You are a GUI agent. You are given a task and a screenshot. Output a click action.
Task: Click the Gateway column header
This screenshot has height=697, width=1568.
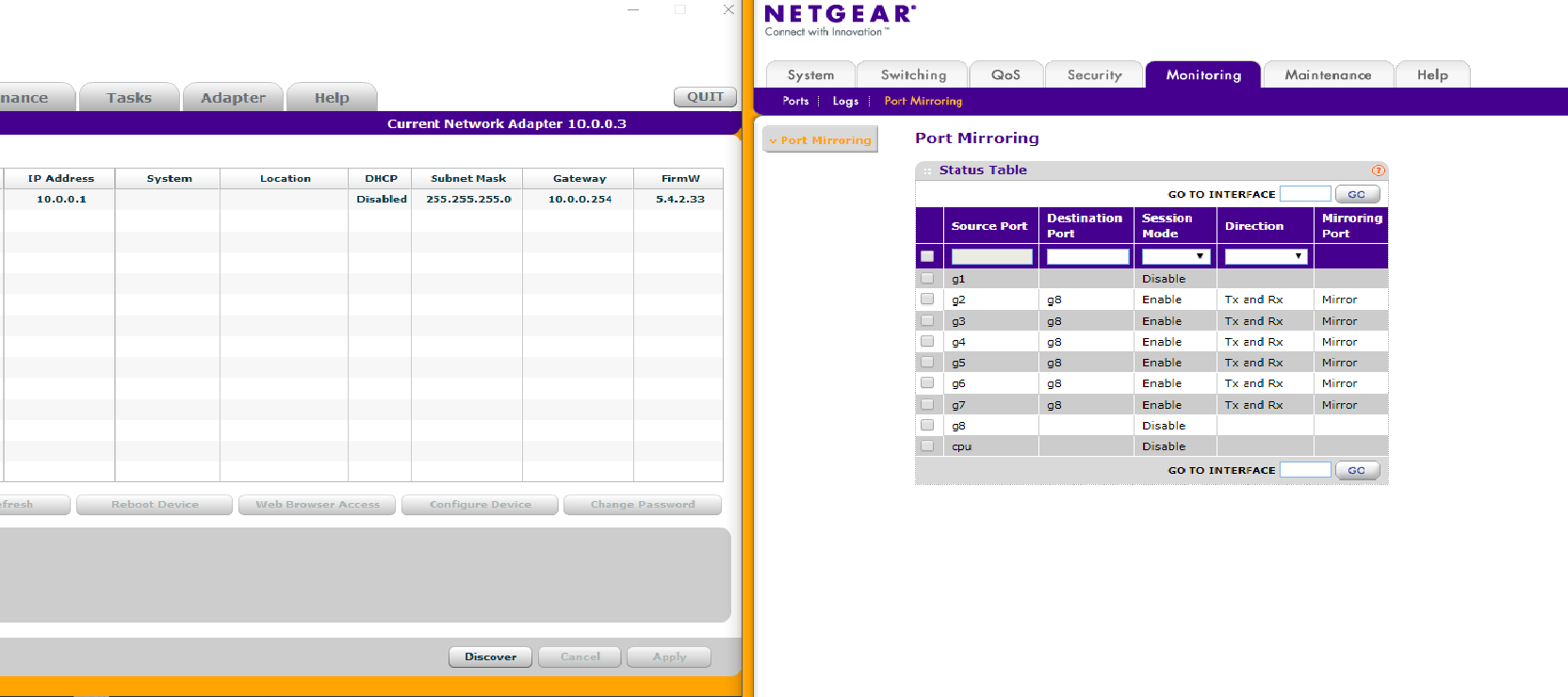[x=579, y=178]
